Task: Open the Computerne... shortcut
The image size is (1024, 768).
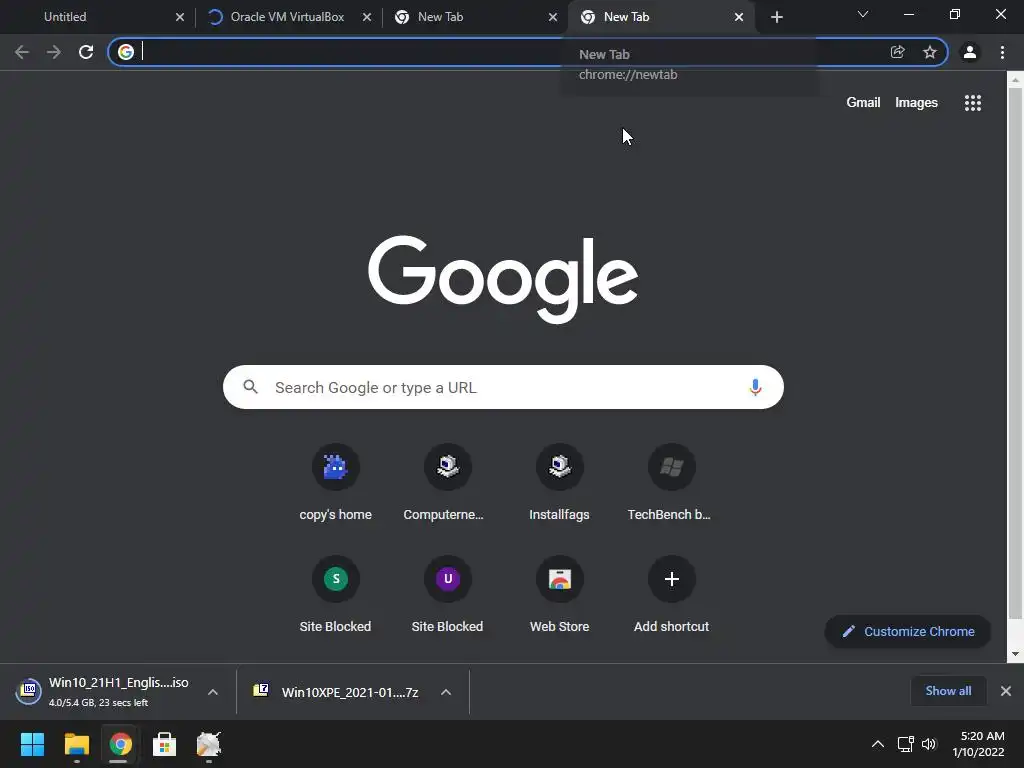Action: pyautogui.click(x=447, y=483)
